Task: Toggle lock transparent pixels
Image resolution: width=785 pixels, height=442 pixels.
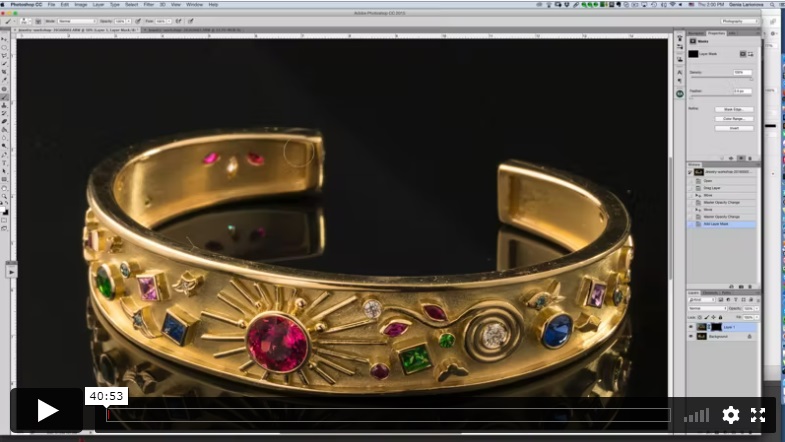Action: (700, 317)
